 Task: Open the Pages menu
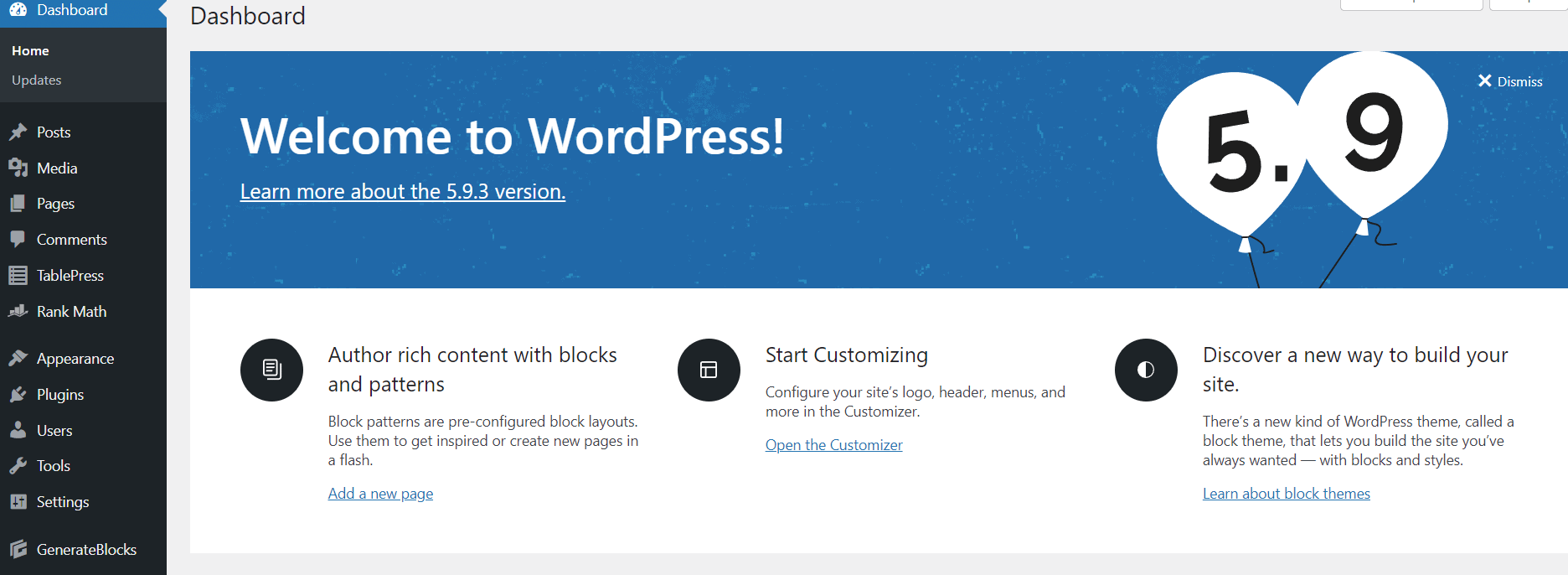[83, 204]
